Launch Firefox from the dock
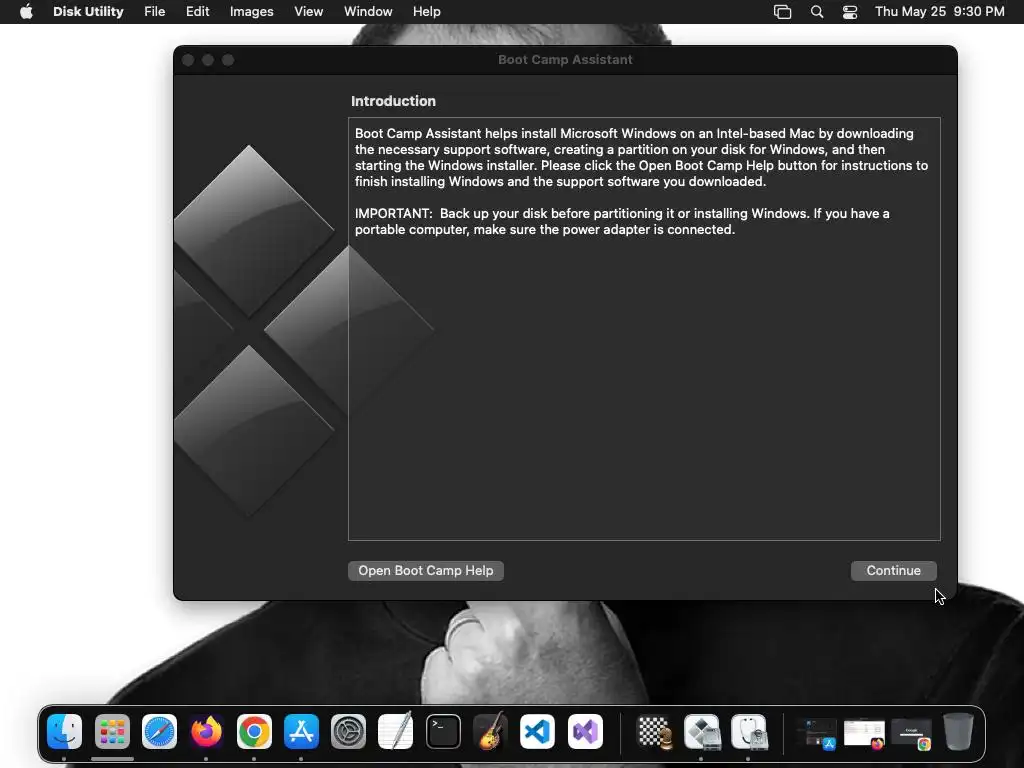Screen dimensions: 1024x768 pos(206,731)
